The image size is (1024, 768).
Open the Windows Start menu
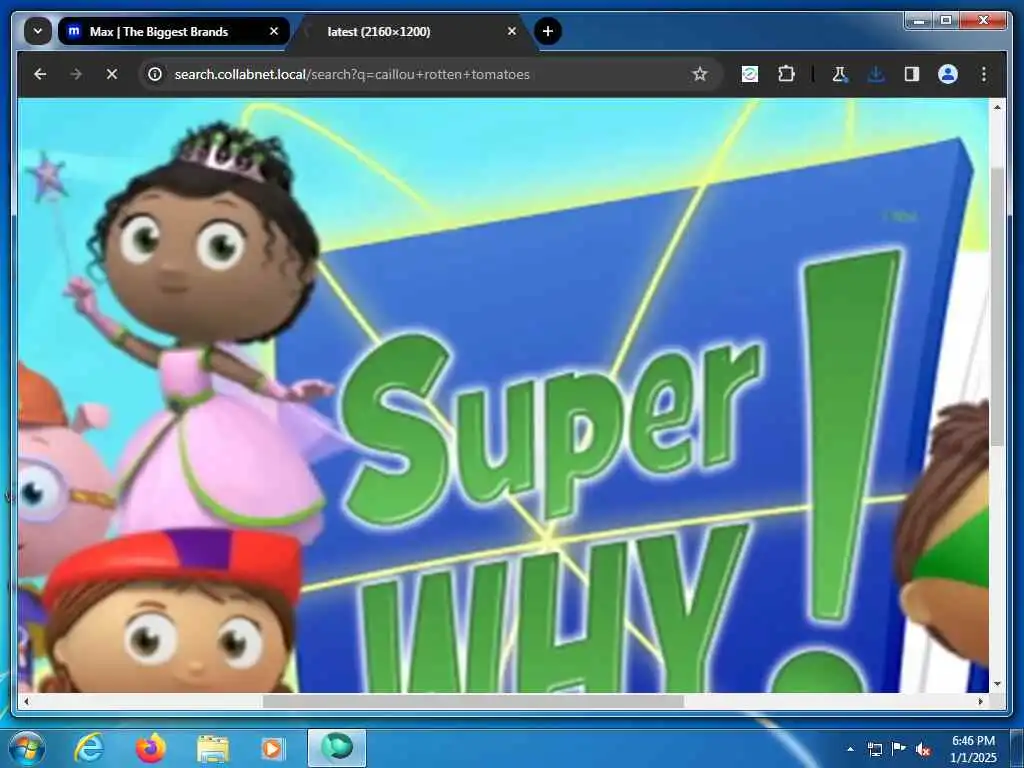click(26, 748)
